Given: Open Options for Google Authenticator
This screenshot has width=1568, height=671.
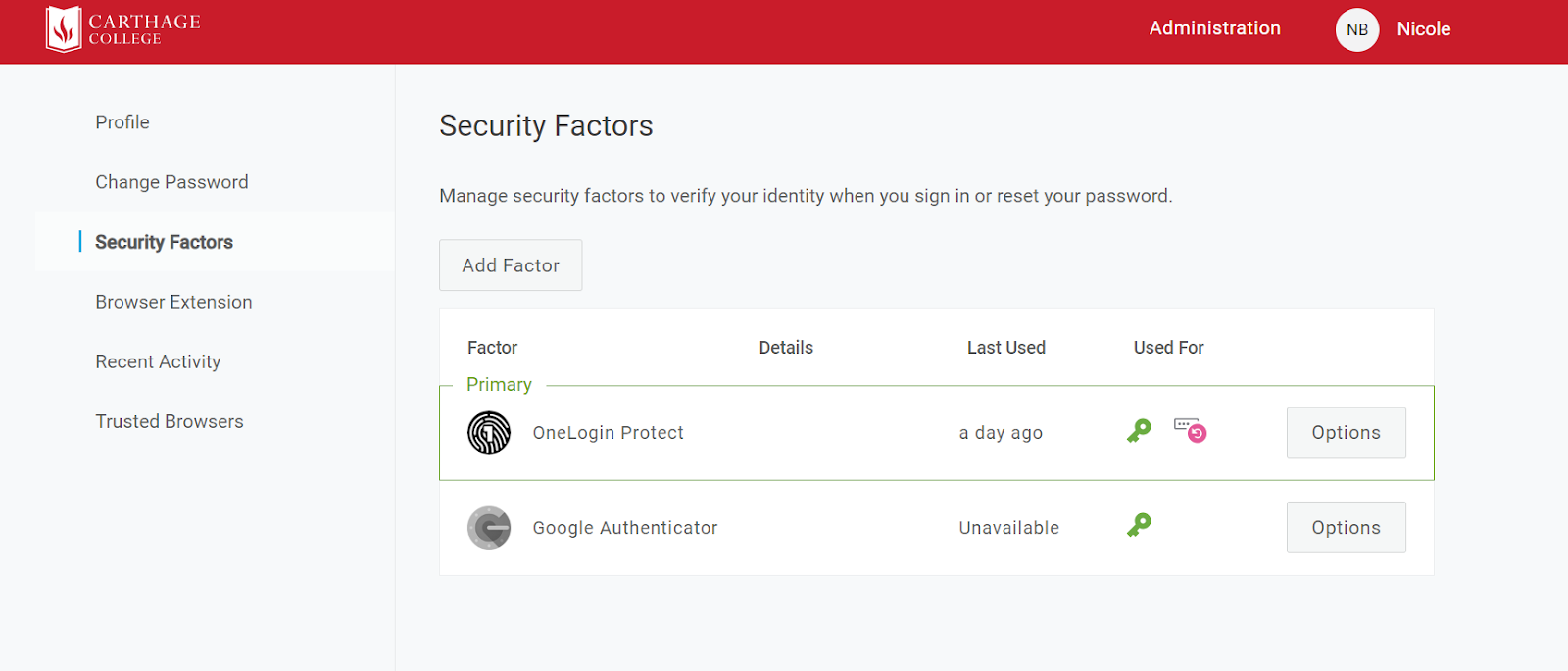Looking at the screenshot, I should [1347, 528].
